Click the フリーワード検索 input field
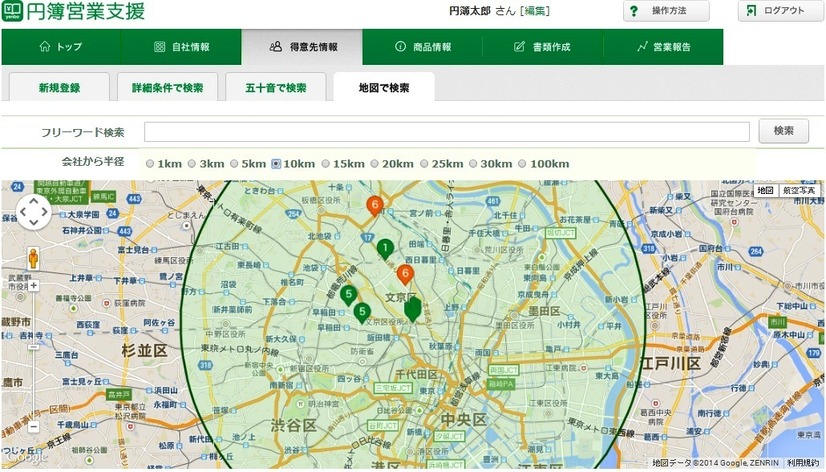Screen dimensions: 826x472 click(447, 132)
